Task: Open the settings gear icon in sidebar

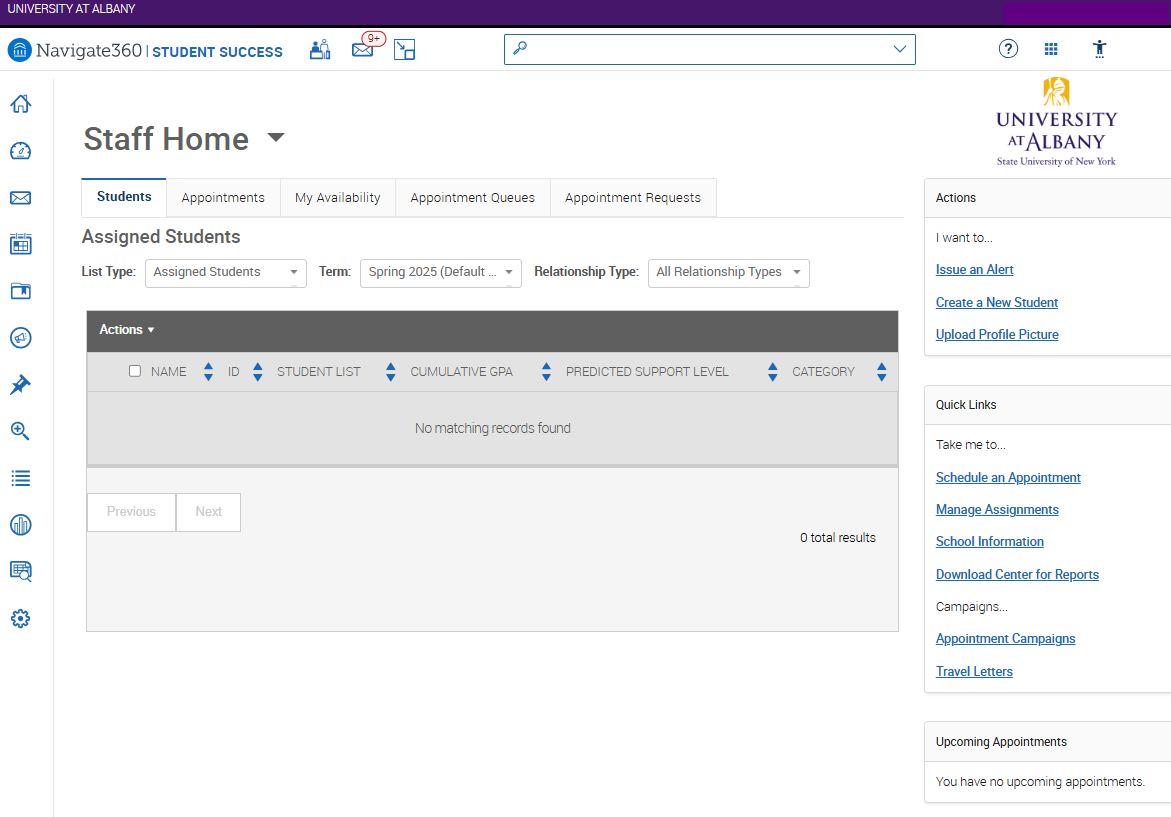Action: (20, 619)
